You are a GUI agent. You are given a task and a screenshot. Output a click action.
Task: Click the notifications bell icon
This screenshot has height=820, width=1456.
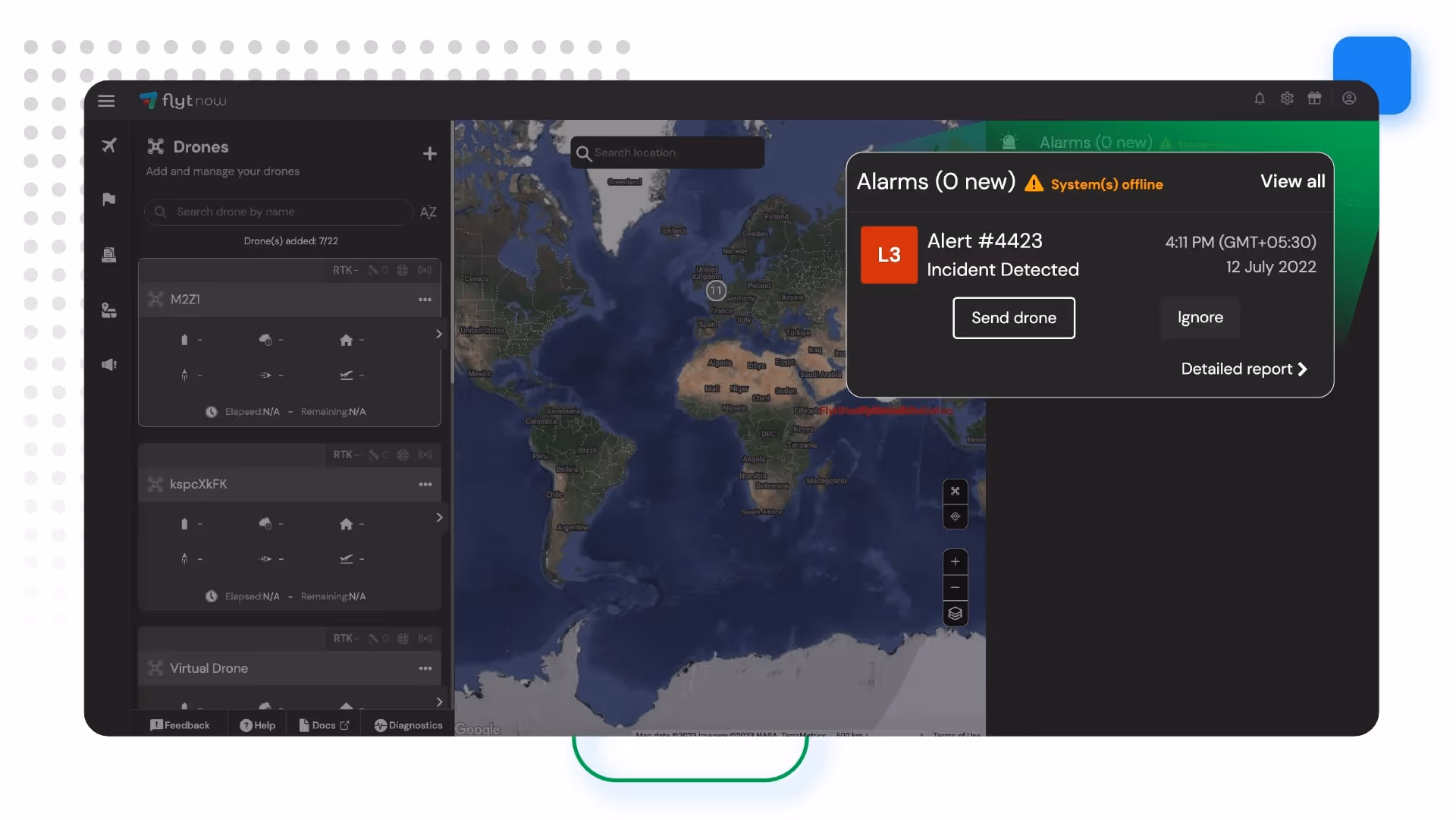[x=1259, y=99]
